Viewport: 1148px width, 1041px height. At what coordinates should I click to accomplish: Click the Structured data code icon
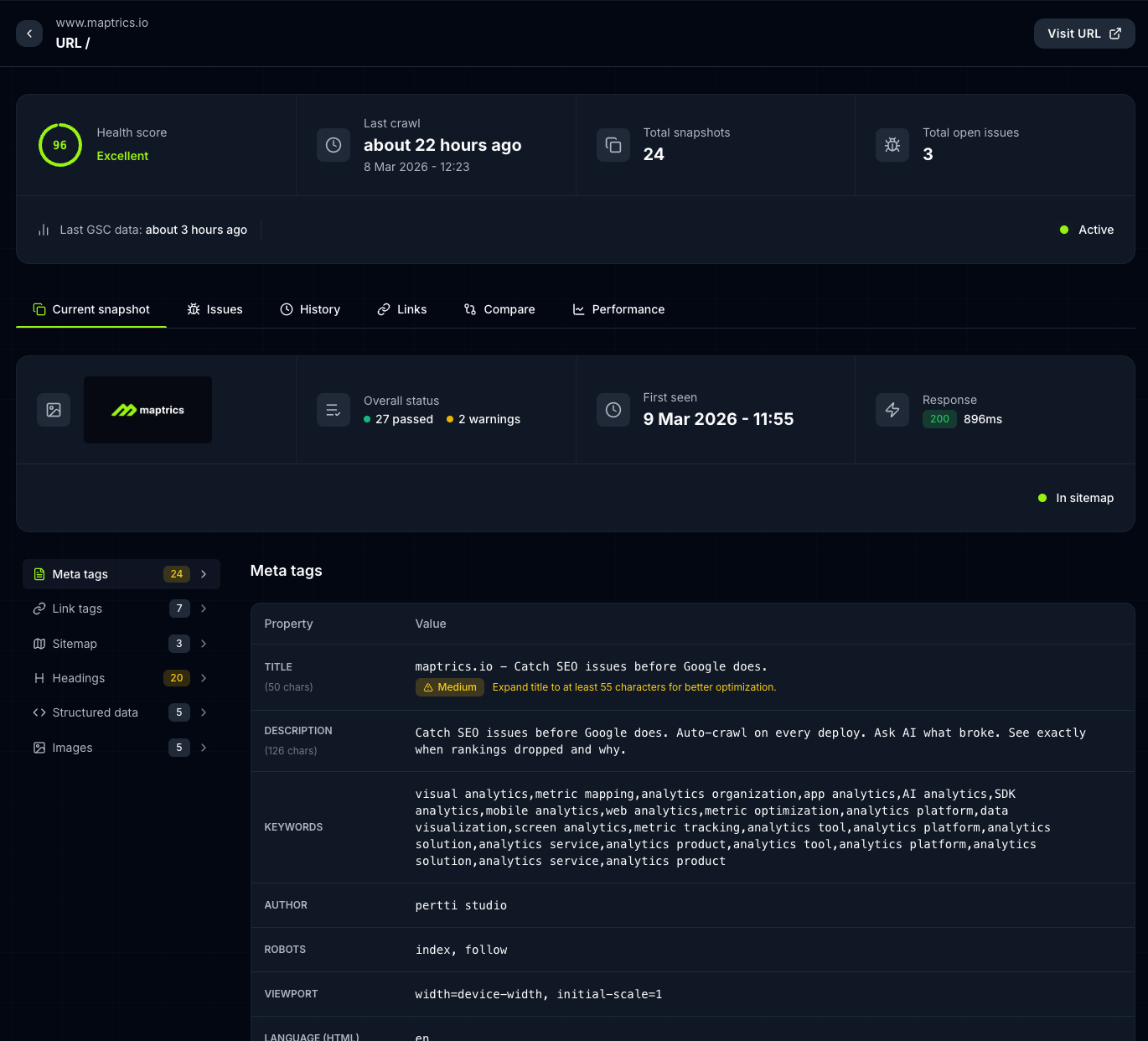point(39,712)
